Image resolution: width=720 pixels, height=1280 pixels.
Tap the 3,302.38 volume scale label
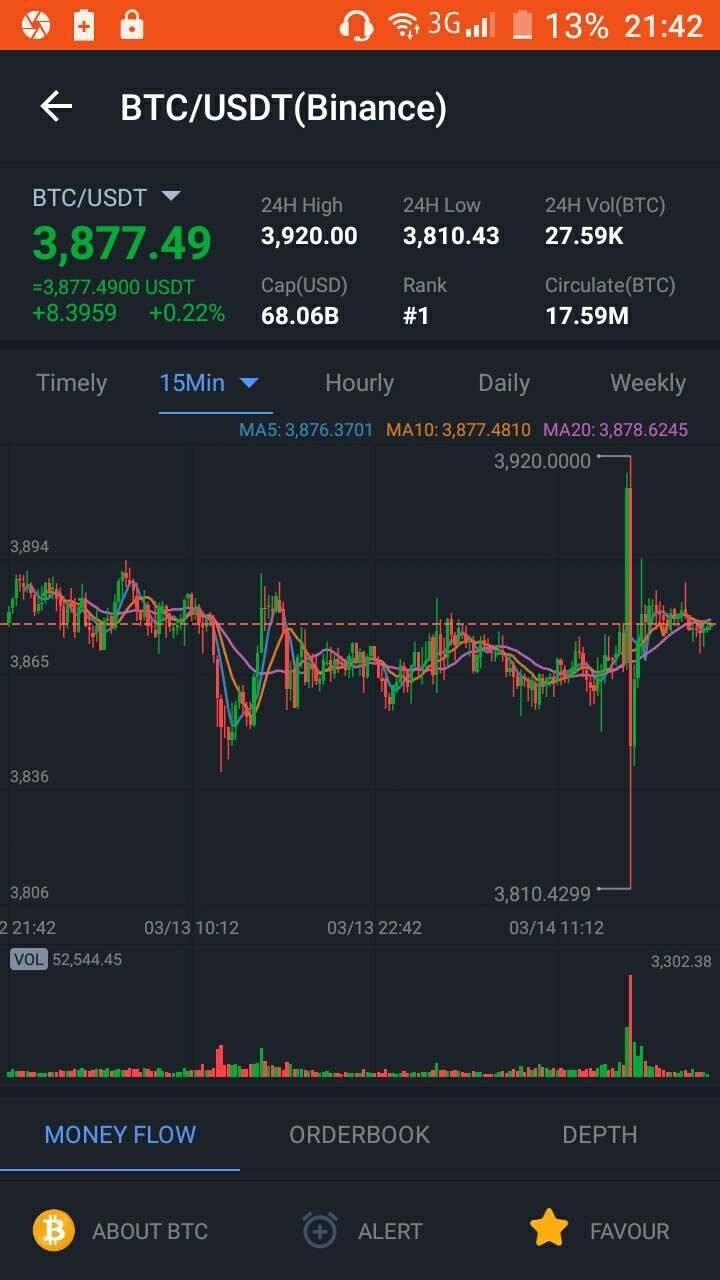pos(681,961)
